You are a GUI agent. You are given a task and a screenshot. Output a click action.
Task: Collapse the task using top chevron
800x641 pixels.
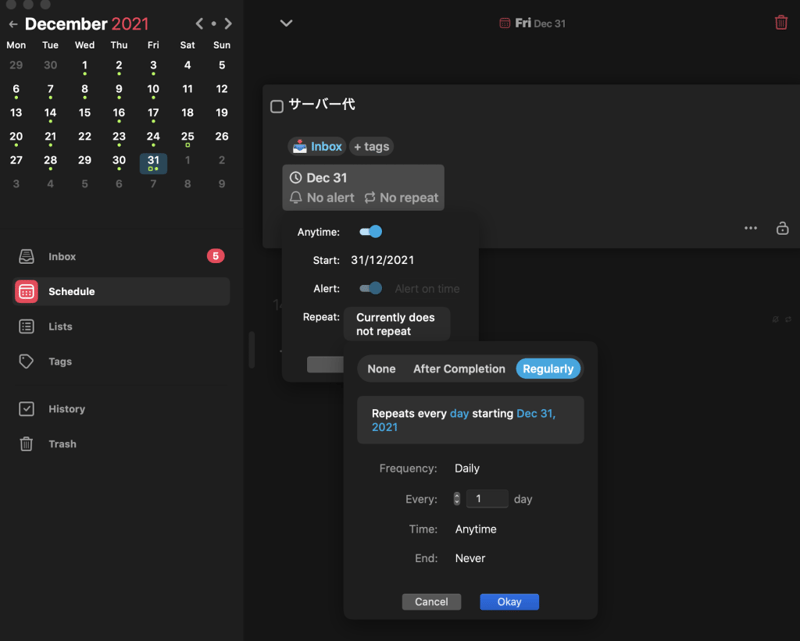click(286, 23)
